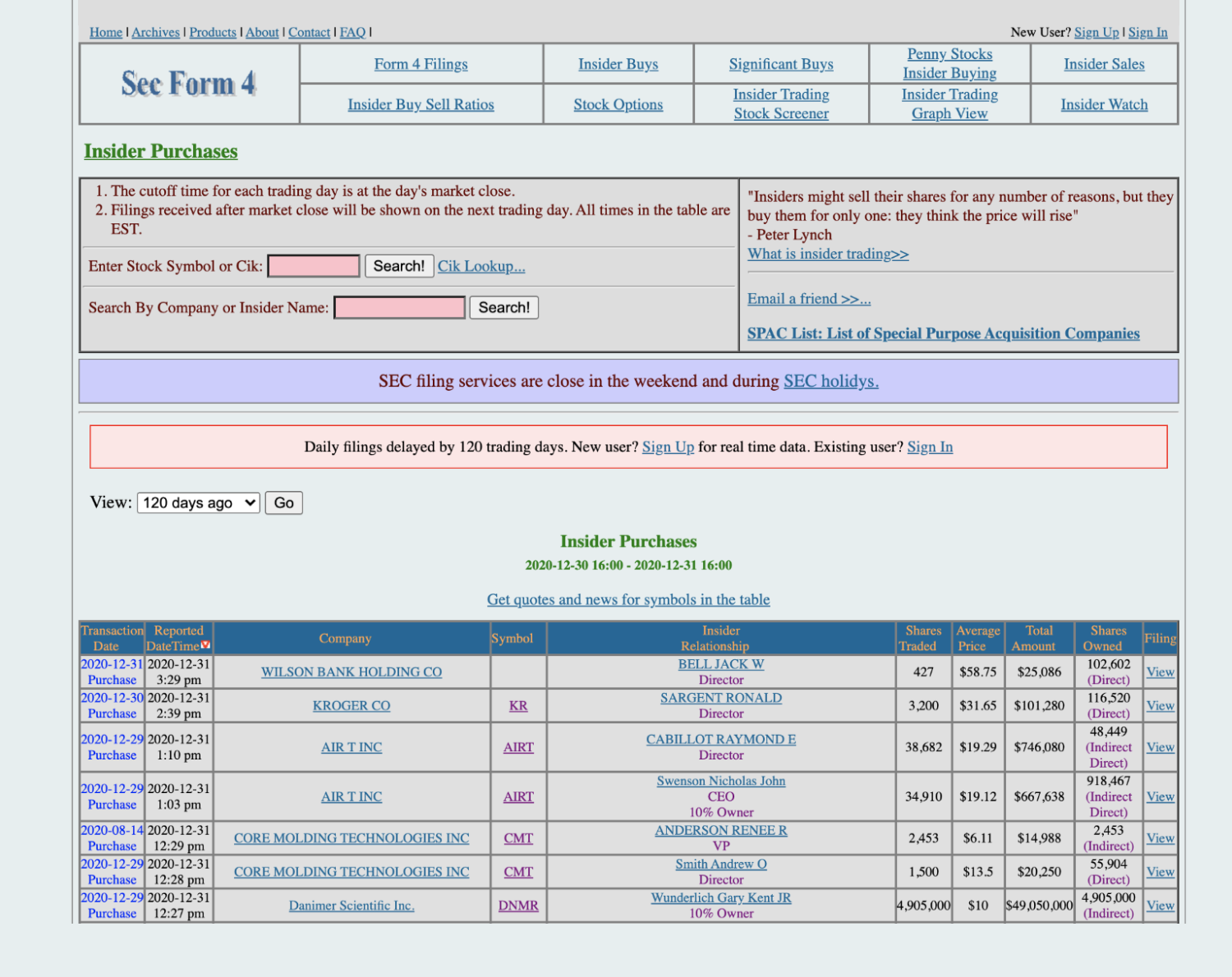Click the Go button

pyautogui.click(x=284, y=502)
